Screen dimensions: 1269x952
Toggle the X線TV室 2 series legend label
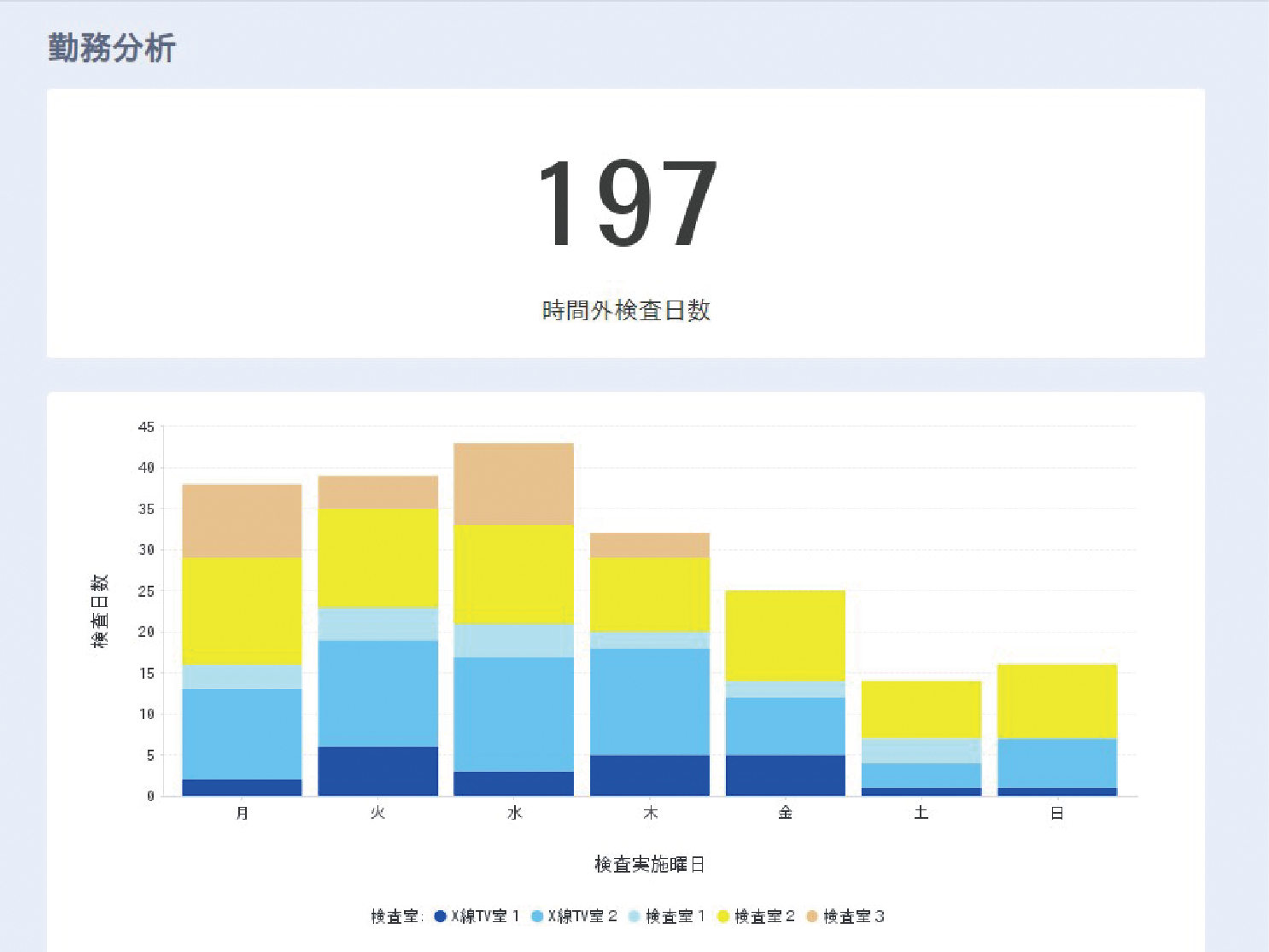(x=582, y=916)
